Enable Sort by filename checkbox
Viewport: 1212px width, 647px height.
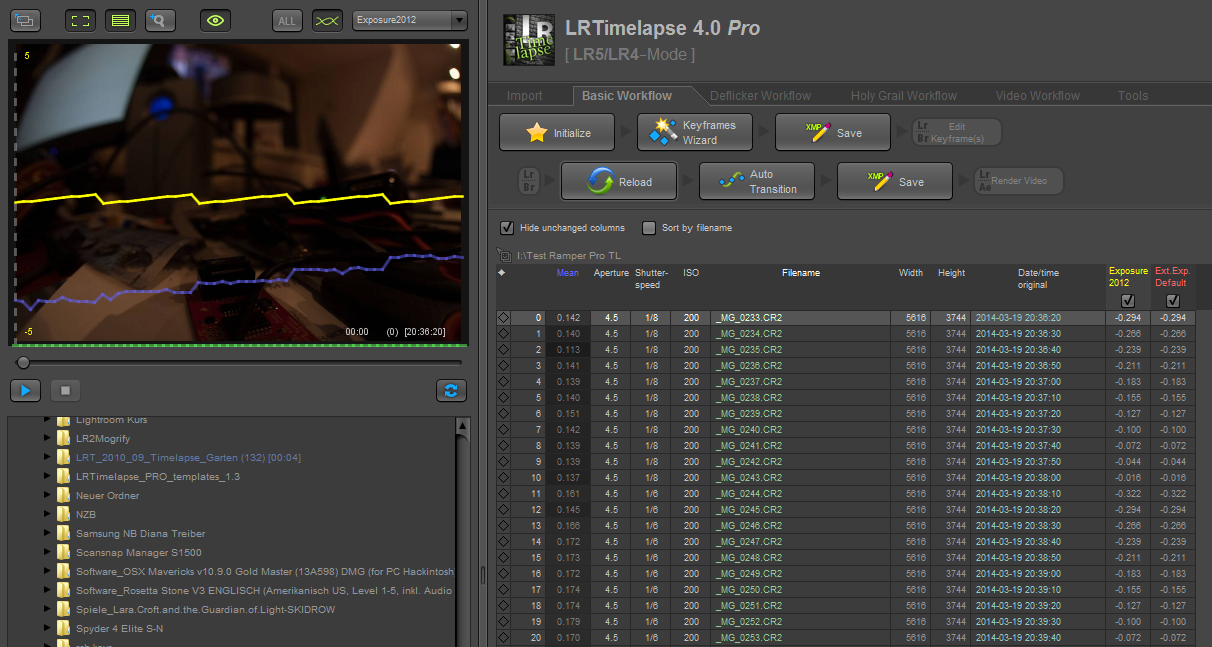(x=649, y=228)
